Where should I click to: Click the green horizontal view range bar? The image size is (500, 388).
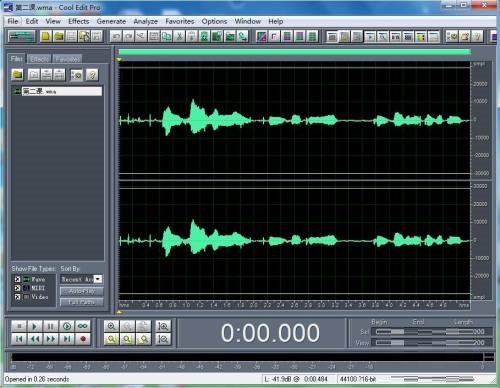[295, 52]
